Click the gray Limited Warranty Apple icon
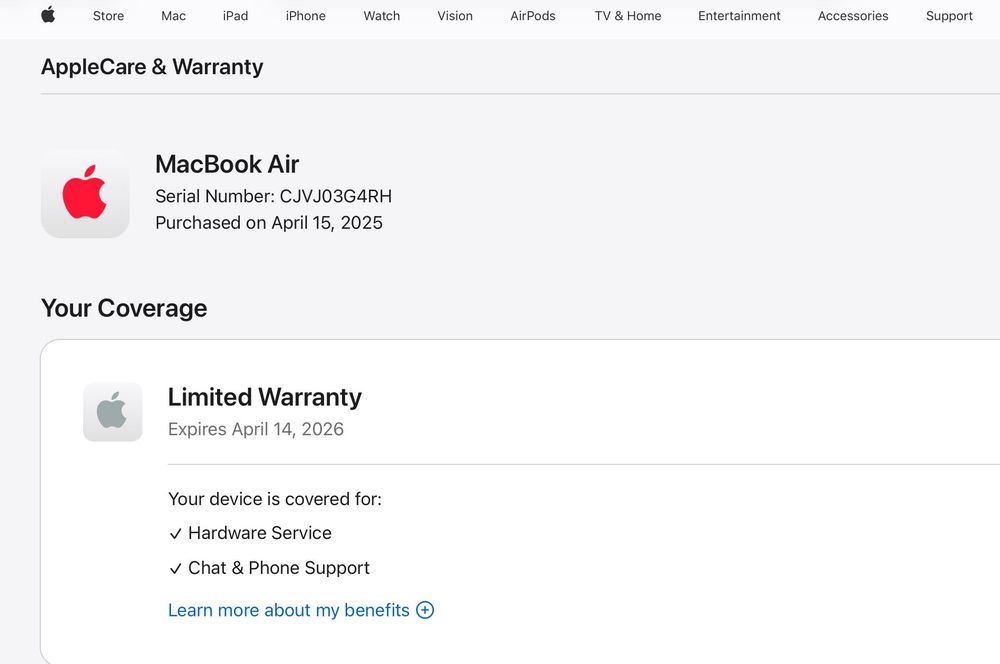The height and width of the screenshot is (664, 1000). (112, 411)
